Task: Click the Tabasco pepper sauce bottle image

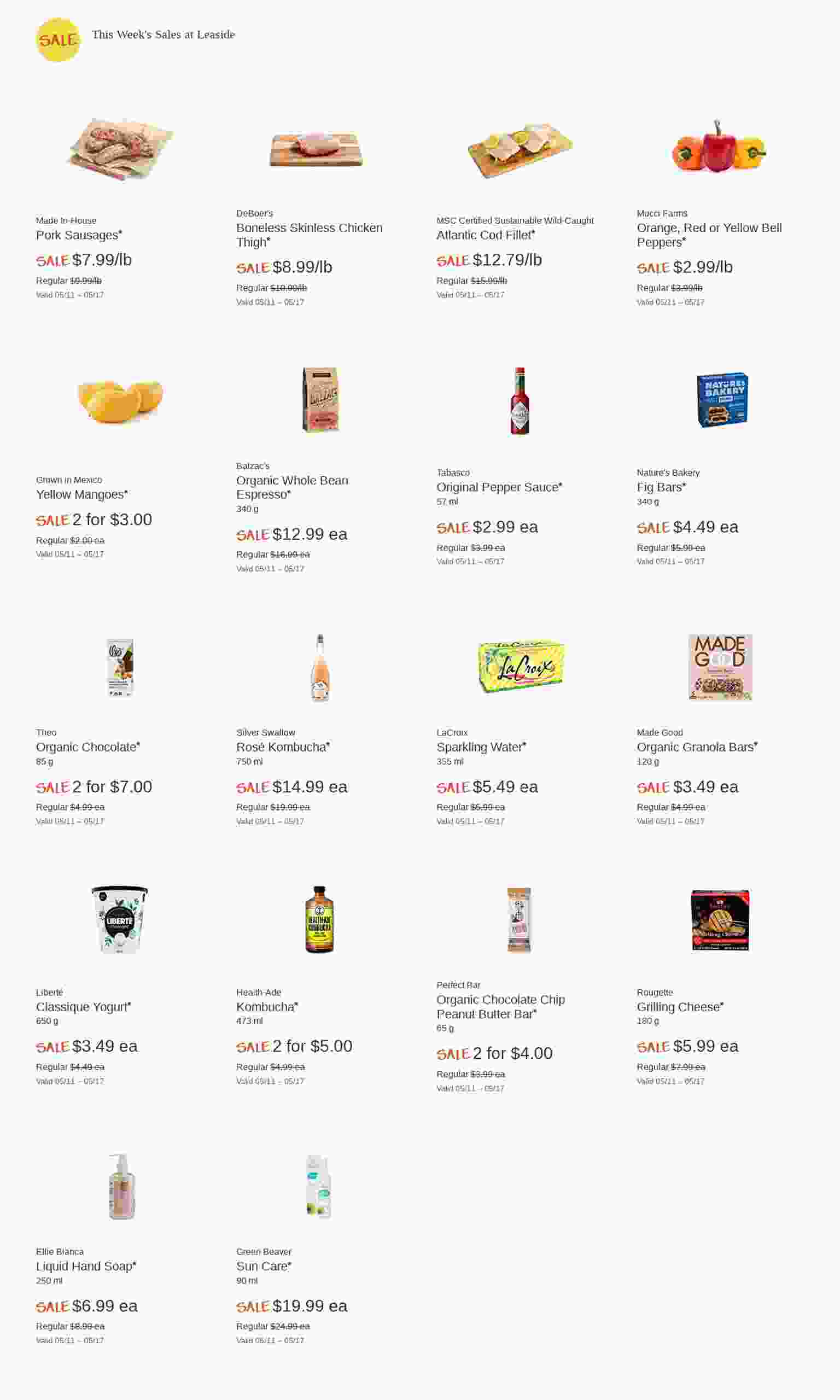Action: pos(520,401)
